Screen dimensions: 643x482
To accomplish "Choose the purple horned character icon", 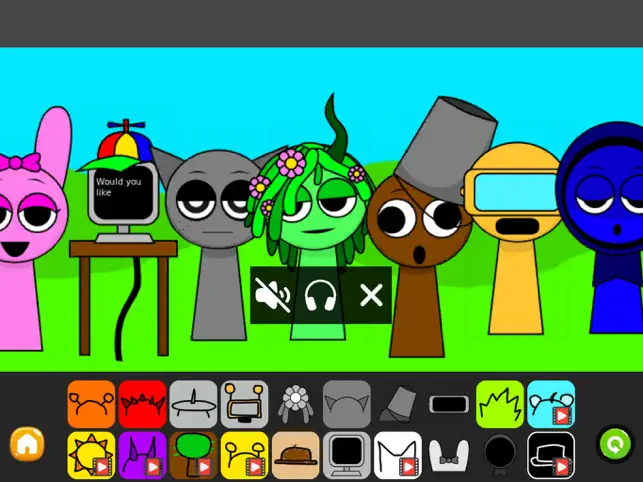I will tap(142, 455).
